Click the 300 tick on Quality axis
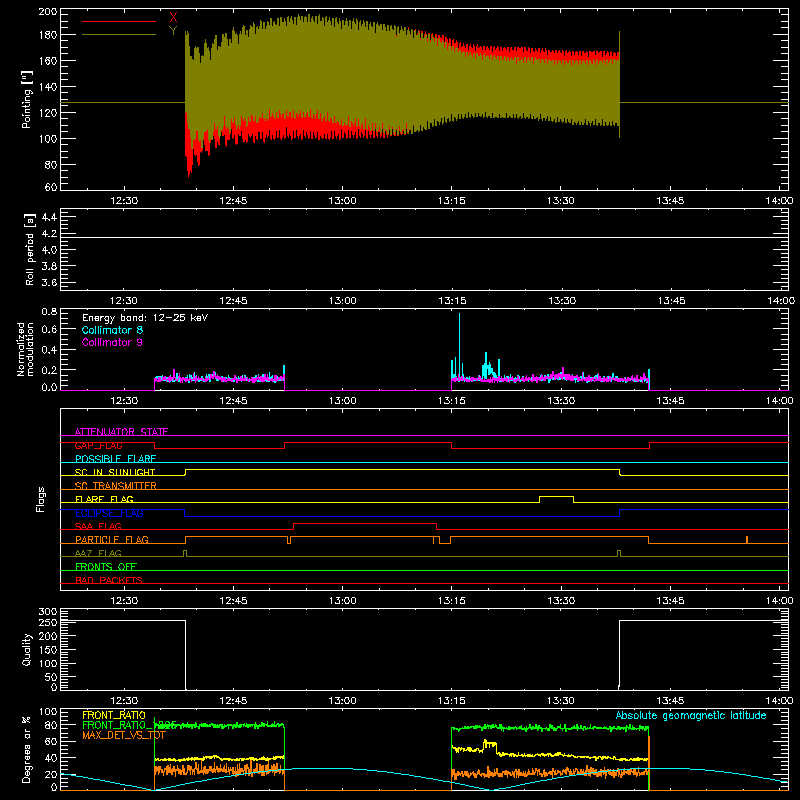Screen dimensions: 800x800 (47, 612)
